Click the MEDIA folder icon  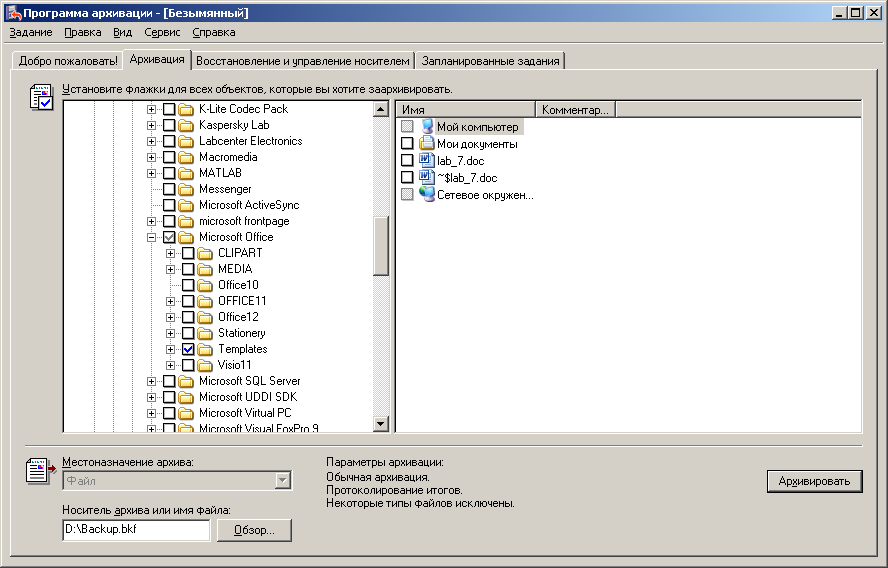coord(205,269)
